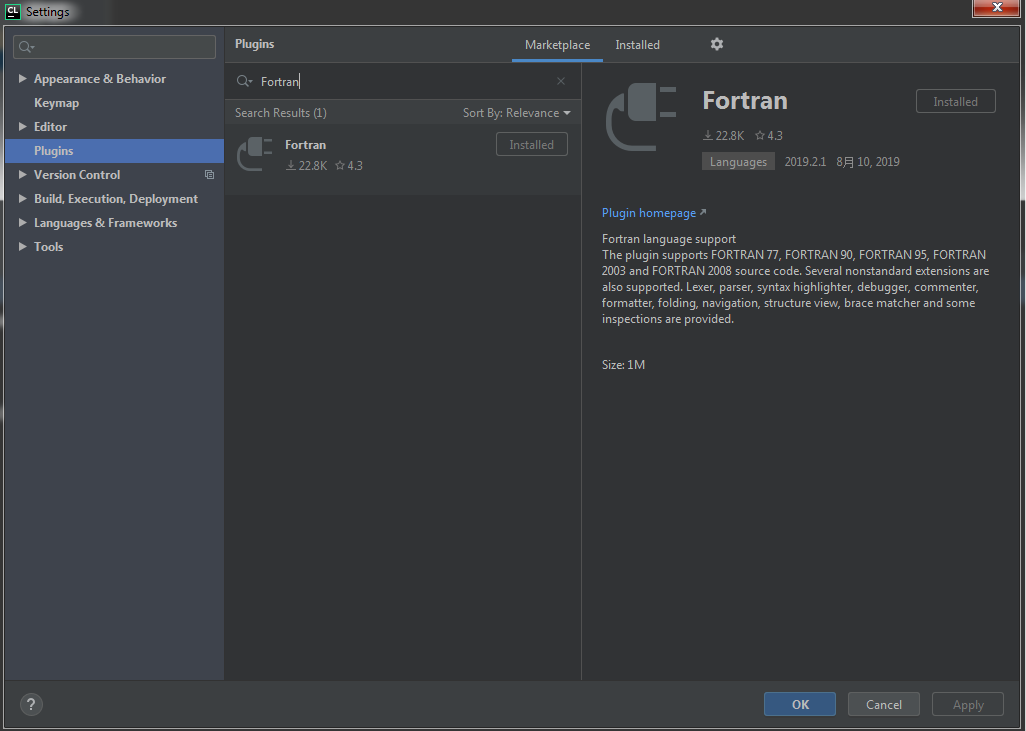
Task: Switch to the Installed tab
Action: point(637,45)
